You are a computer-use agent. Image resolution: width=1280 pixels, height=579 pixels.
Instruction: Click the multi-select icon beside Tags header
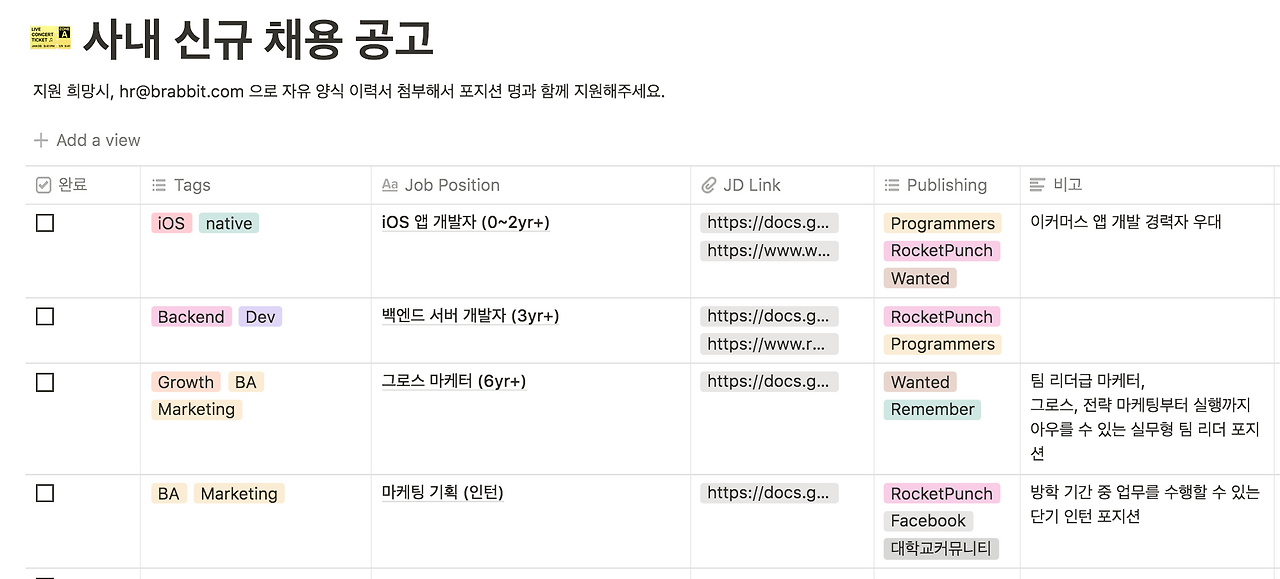click(158, 184)
